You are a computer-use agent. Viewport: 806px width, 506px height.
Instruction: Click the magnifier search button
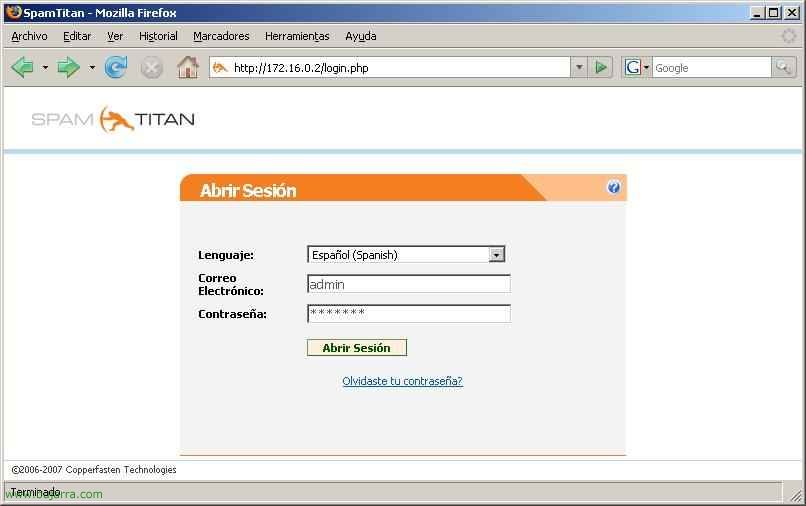click(x=784, y=67)
